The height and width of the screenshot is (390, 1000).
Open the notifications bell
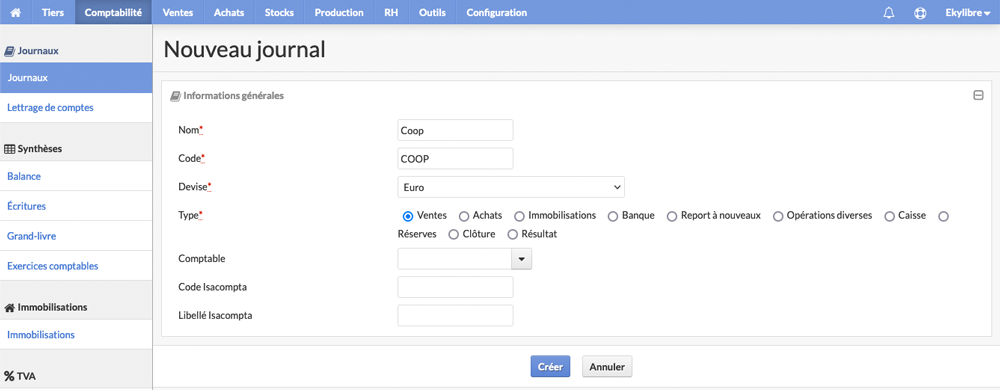tap(889, 13)
